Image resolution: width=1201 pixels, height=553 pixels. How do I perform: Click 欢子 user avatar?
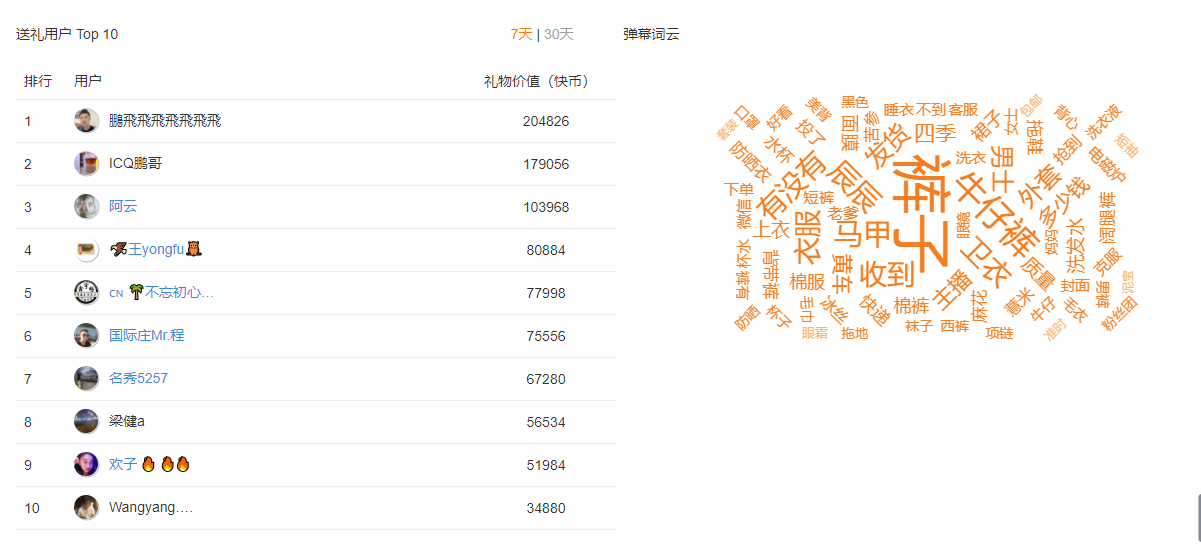86,465
